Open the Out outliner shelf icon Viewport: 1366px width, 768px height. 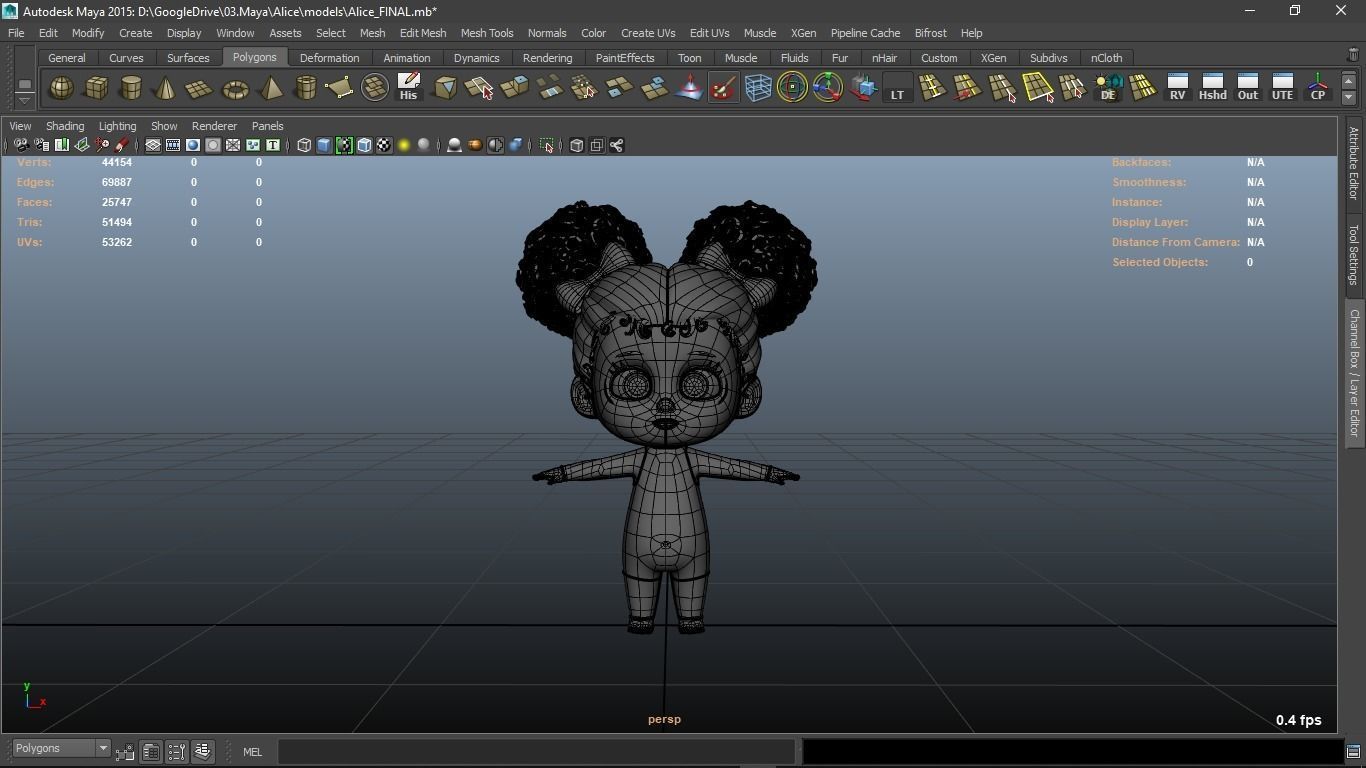click(x=1247, y=87)
